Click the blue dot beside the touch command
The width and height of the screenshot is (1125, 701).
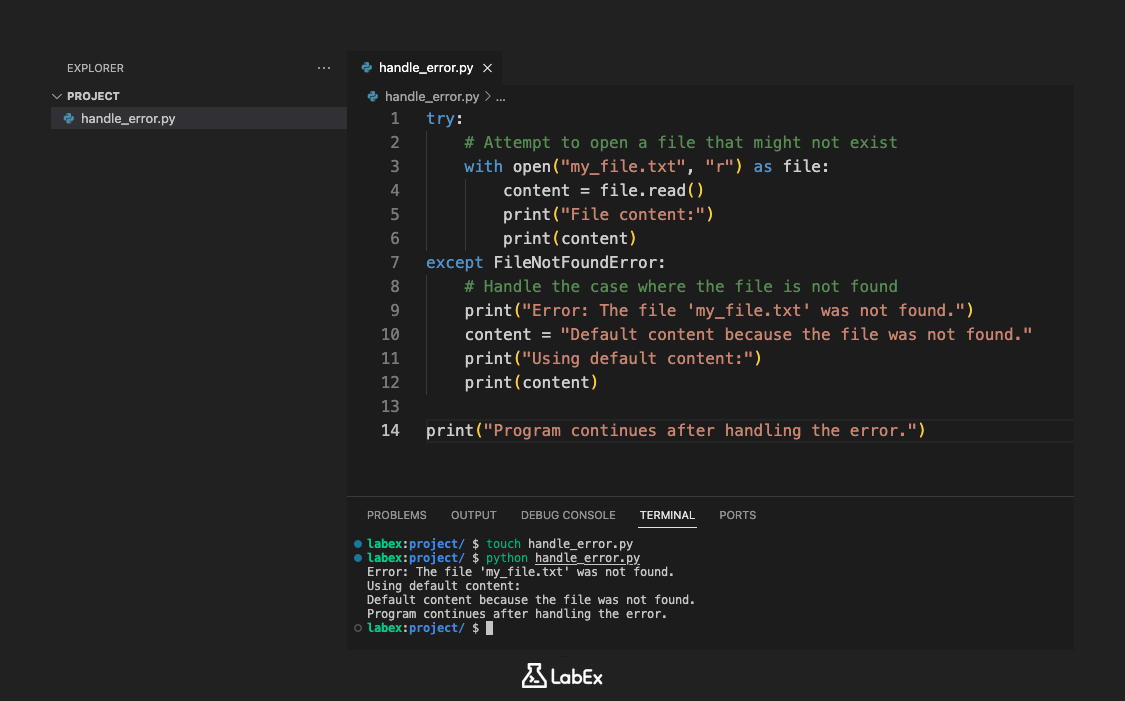358,544
